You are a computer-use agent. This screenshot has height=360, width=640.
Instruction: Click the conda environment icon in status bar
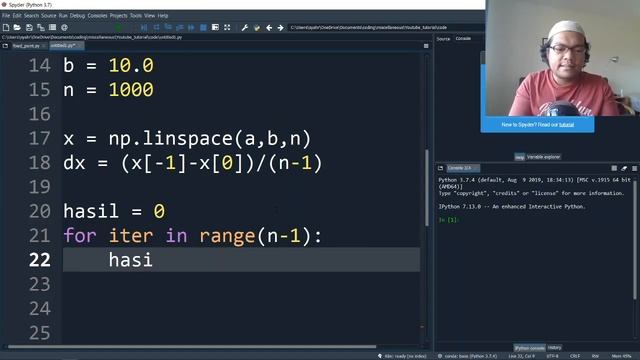click(x=440, y=356)
